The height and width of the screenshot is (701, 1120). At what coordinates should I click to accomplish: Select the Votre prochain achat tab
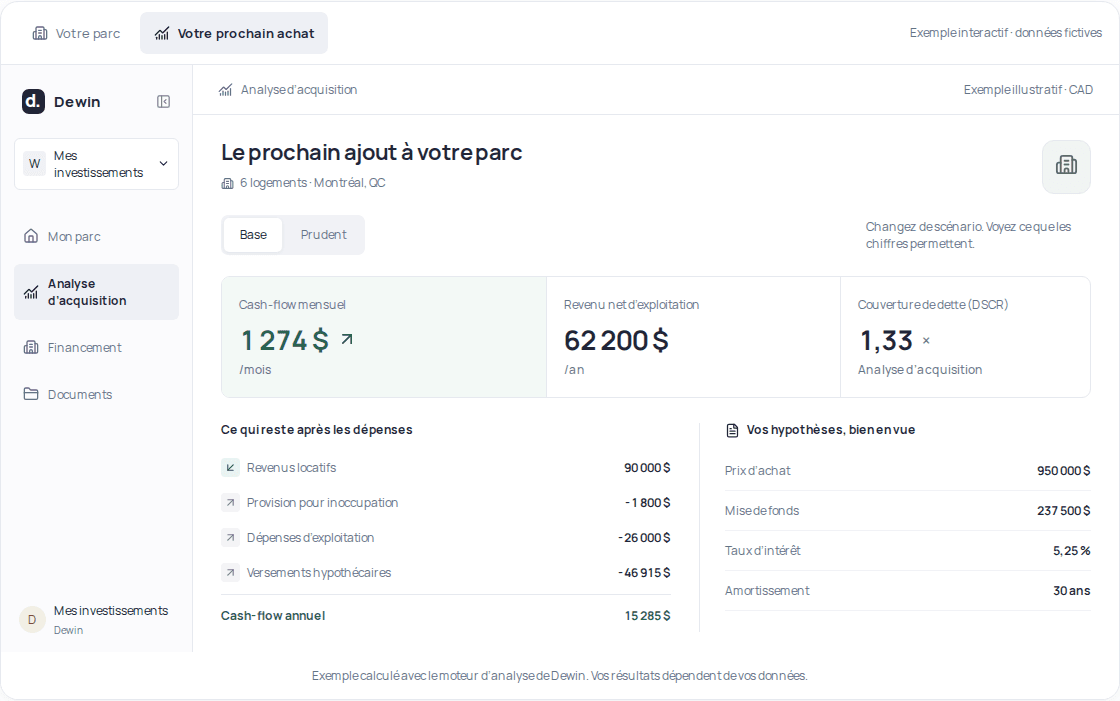tap(234, 34)
